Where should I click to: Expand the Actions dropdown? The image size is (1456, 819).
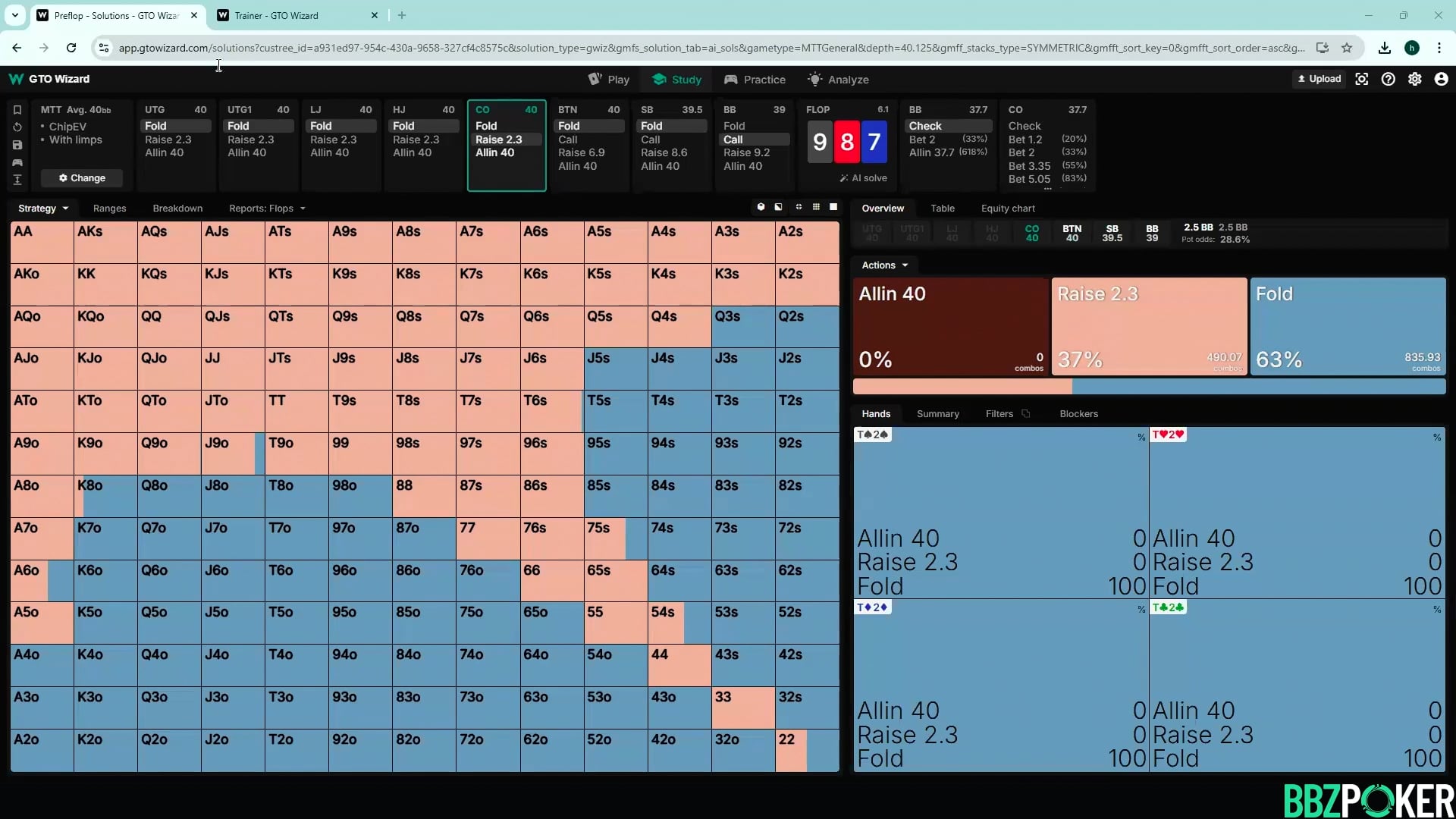[x=884, y=265]
